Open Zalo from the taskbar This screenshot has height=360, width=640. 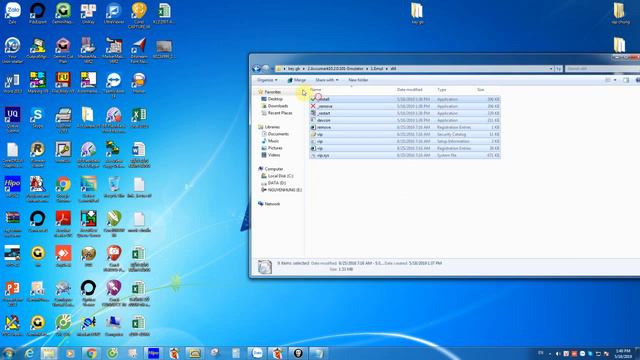[257, 353]
